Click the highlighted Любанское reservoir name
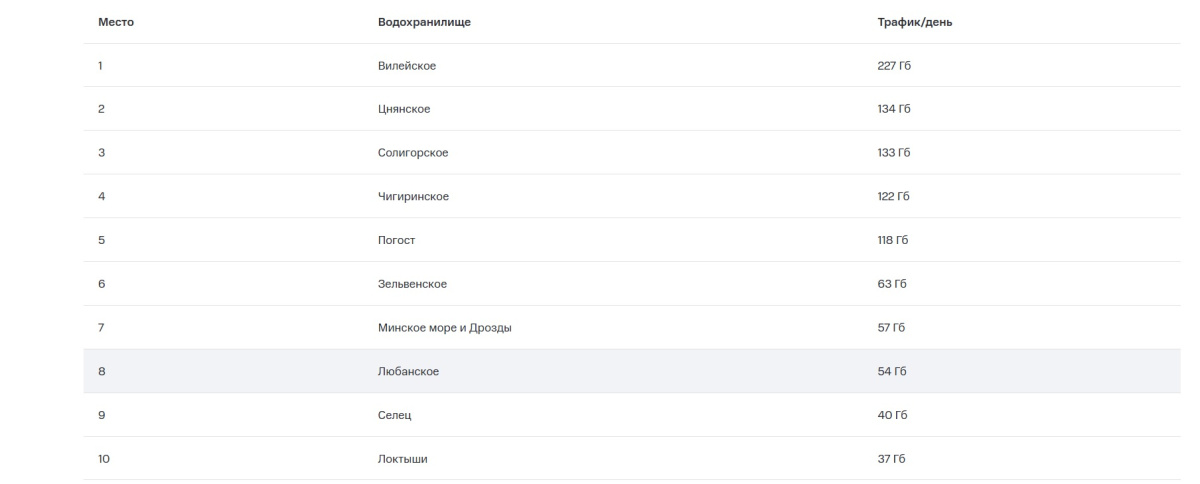The width and height of the screenshot is (1200, 484). [x=408, y=372]
